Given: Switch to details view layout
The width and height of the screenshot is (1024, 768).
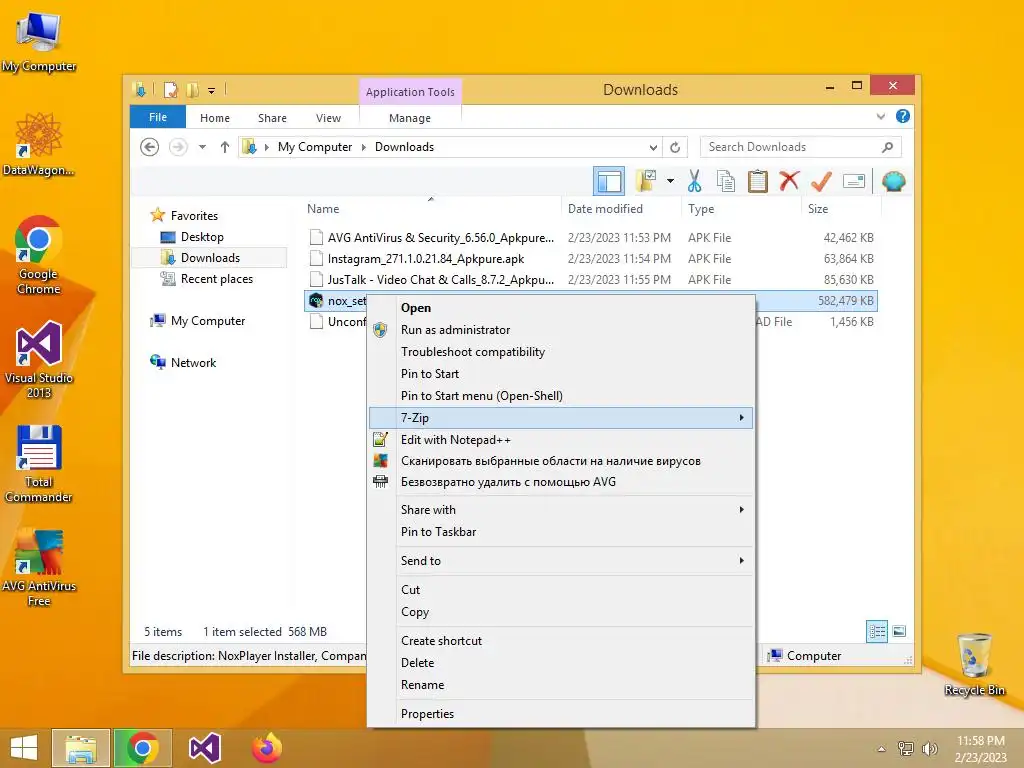Looking at the screenshot, I should [877, 631].
